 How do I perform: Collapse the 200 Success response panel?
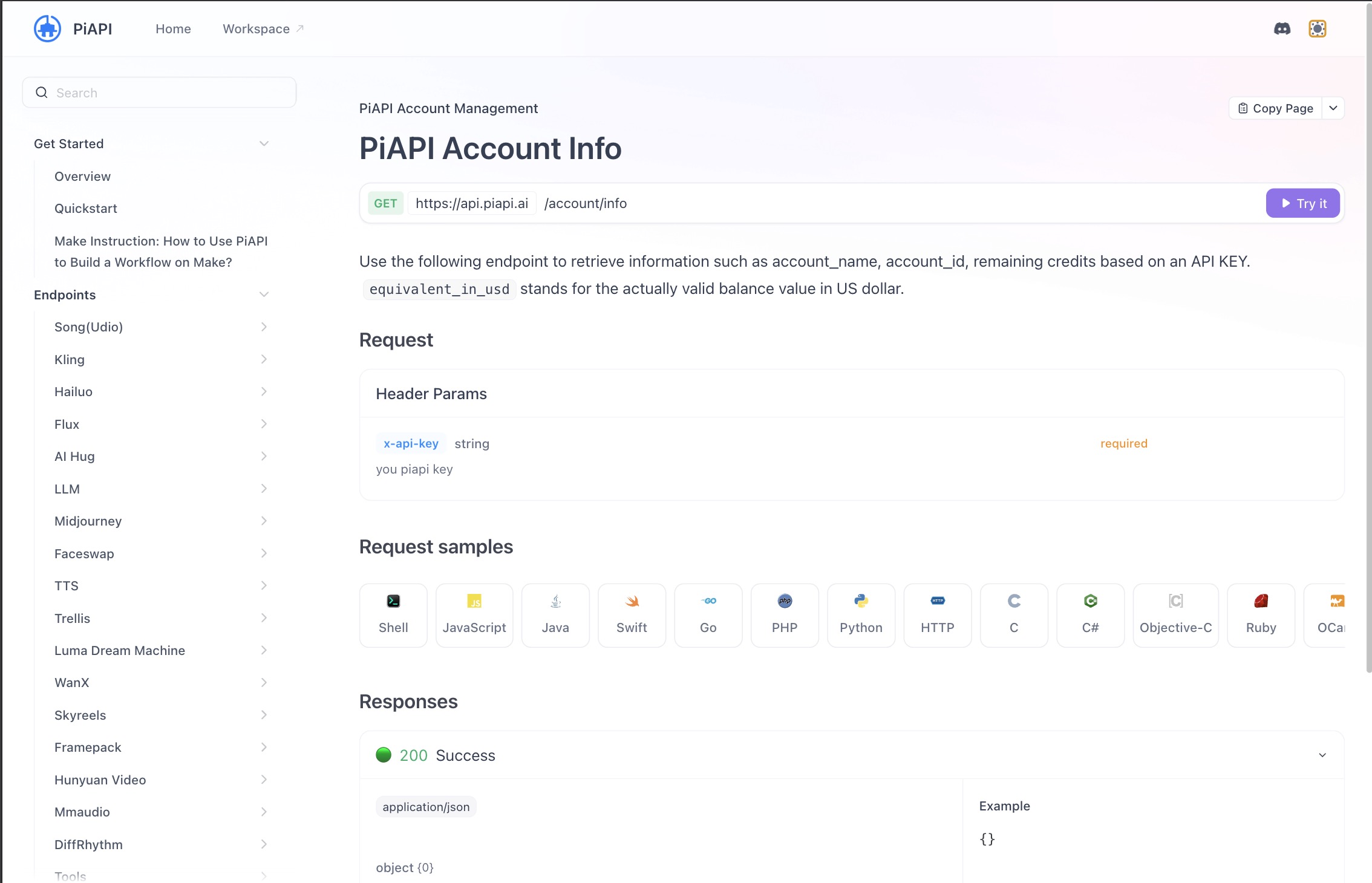pyautogui.click(x=1322, y=755)
